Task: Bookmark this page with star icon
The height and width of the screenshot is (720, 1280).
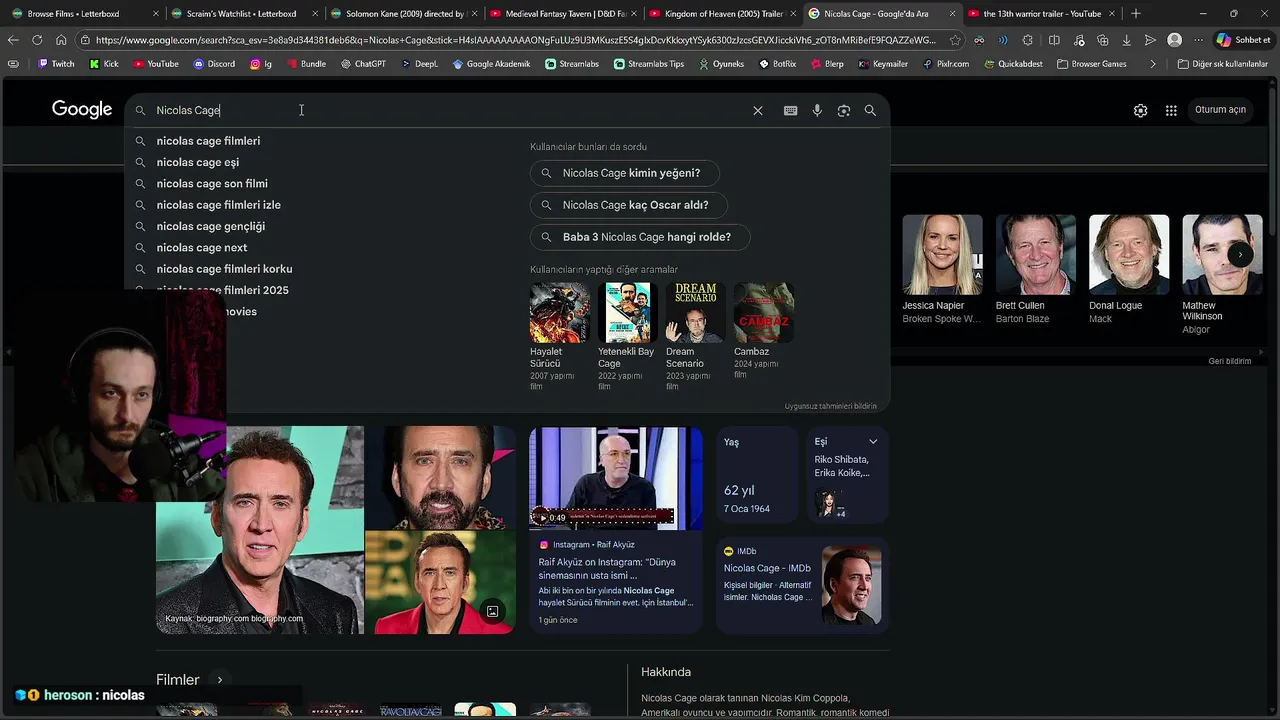Action: (x=955, y=40)
